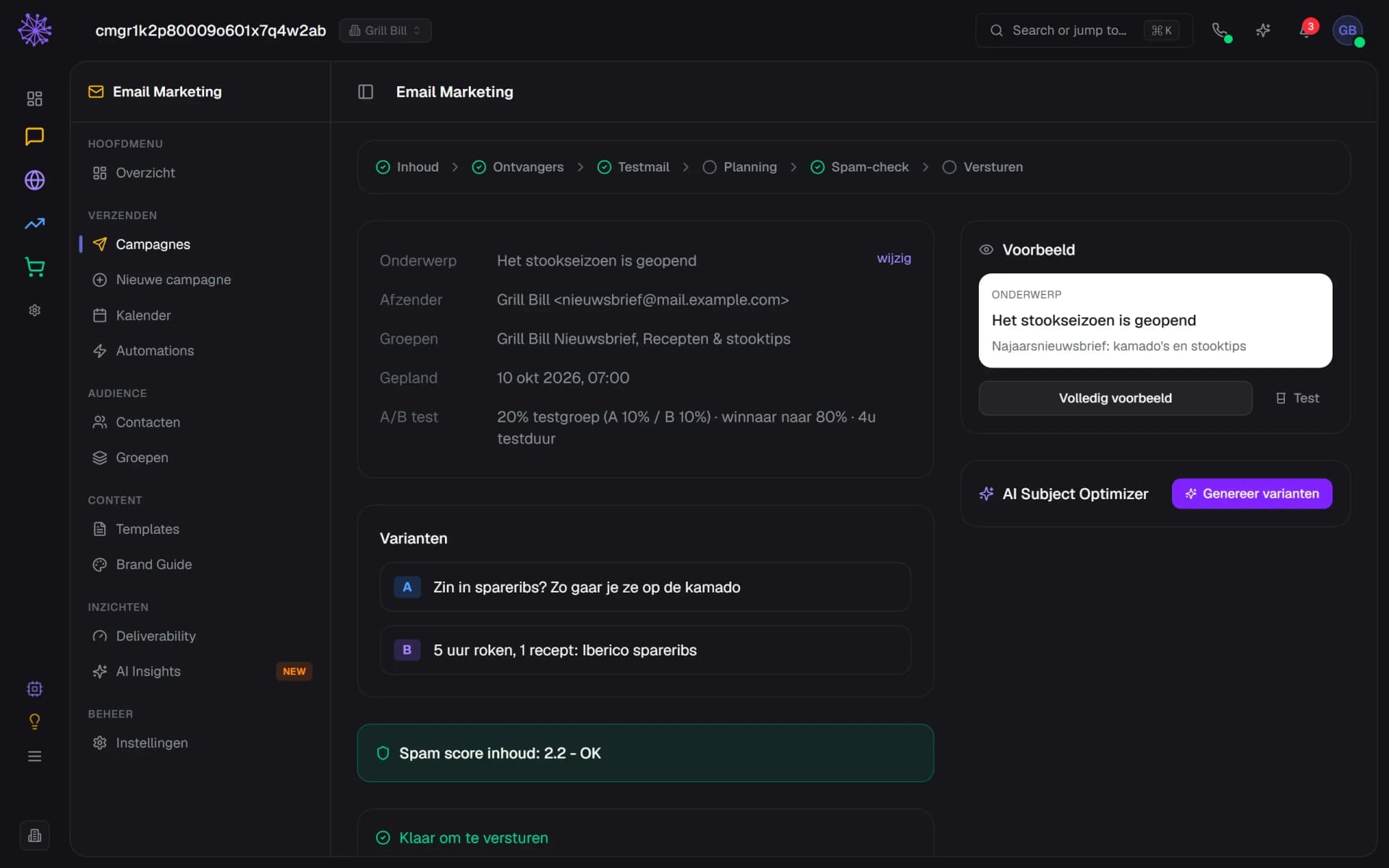Open the dashboard grid icon in left rail
The width and height of the screenshot is (1389, 868).
tap(35, 98)
